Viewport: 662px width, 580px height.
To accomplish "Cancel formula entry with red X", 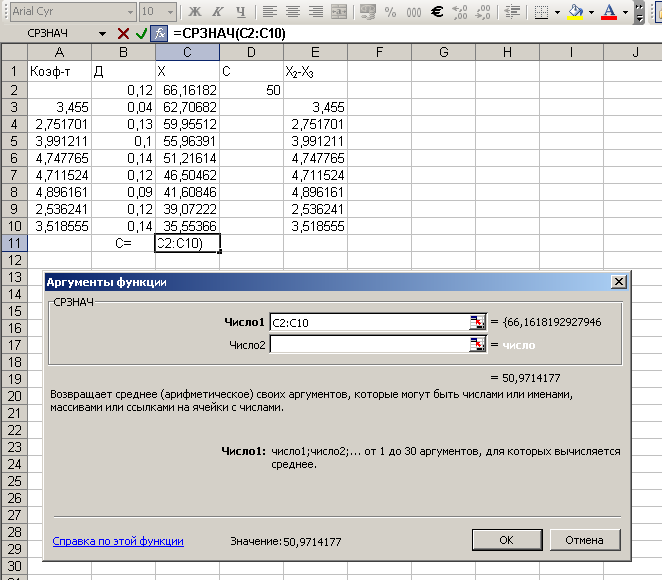I will (x=123, y=33).
